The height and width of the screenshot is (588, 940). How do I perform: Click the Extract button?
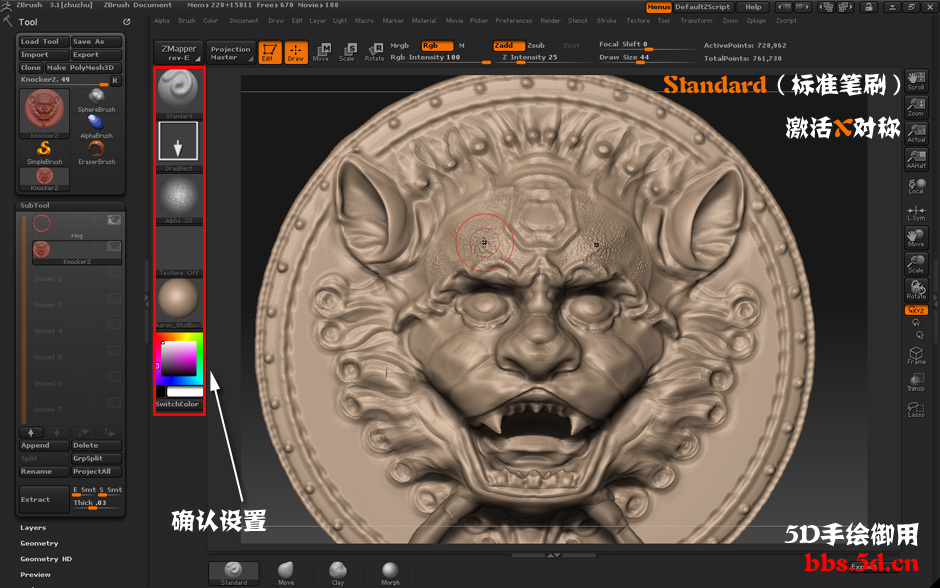coord(44,499)
